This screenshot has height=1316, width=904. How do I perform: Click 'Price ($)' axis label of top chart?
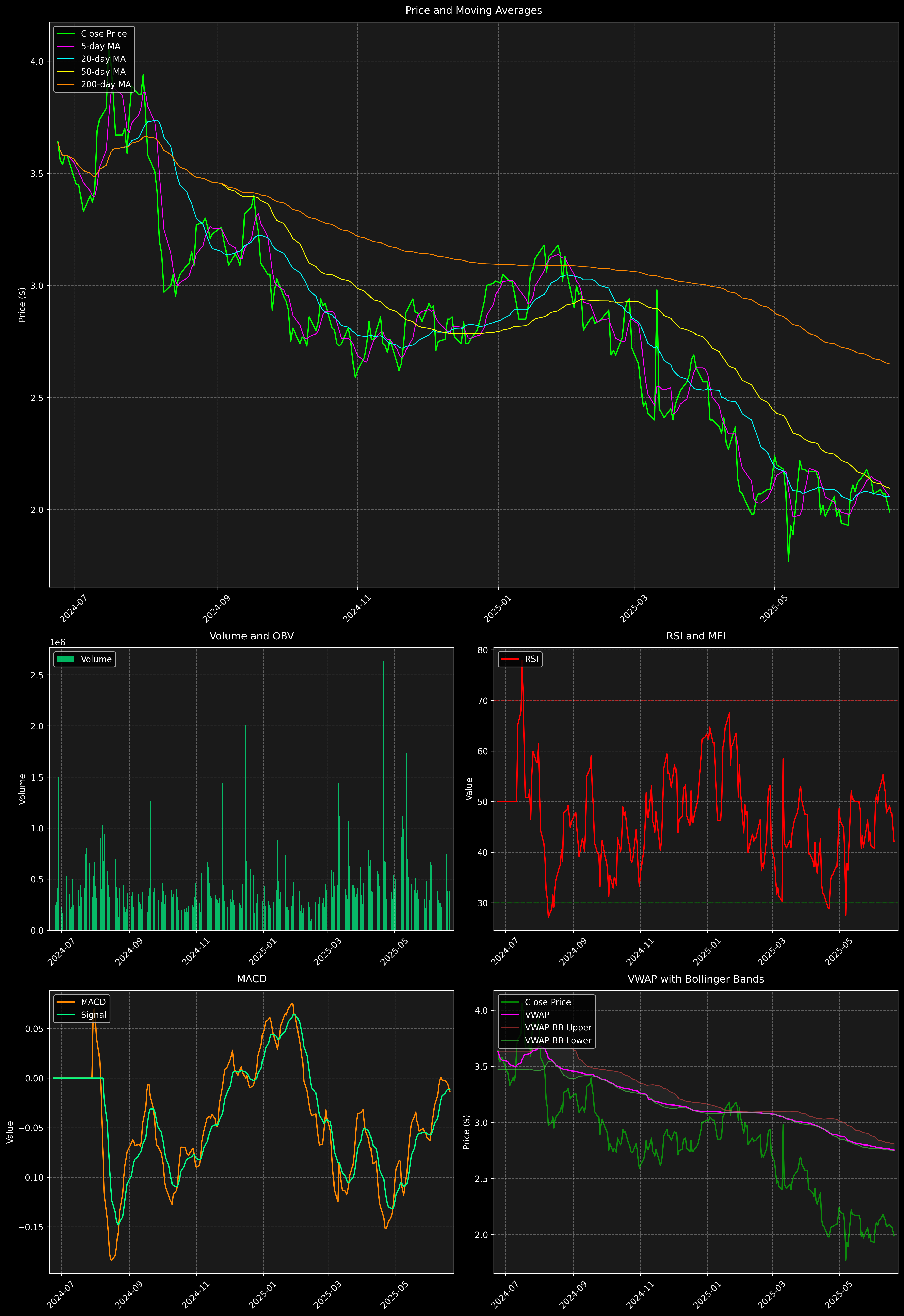point(22,305)
